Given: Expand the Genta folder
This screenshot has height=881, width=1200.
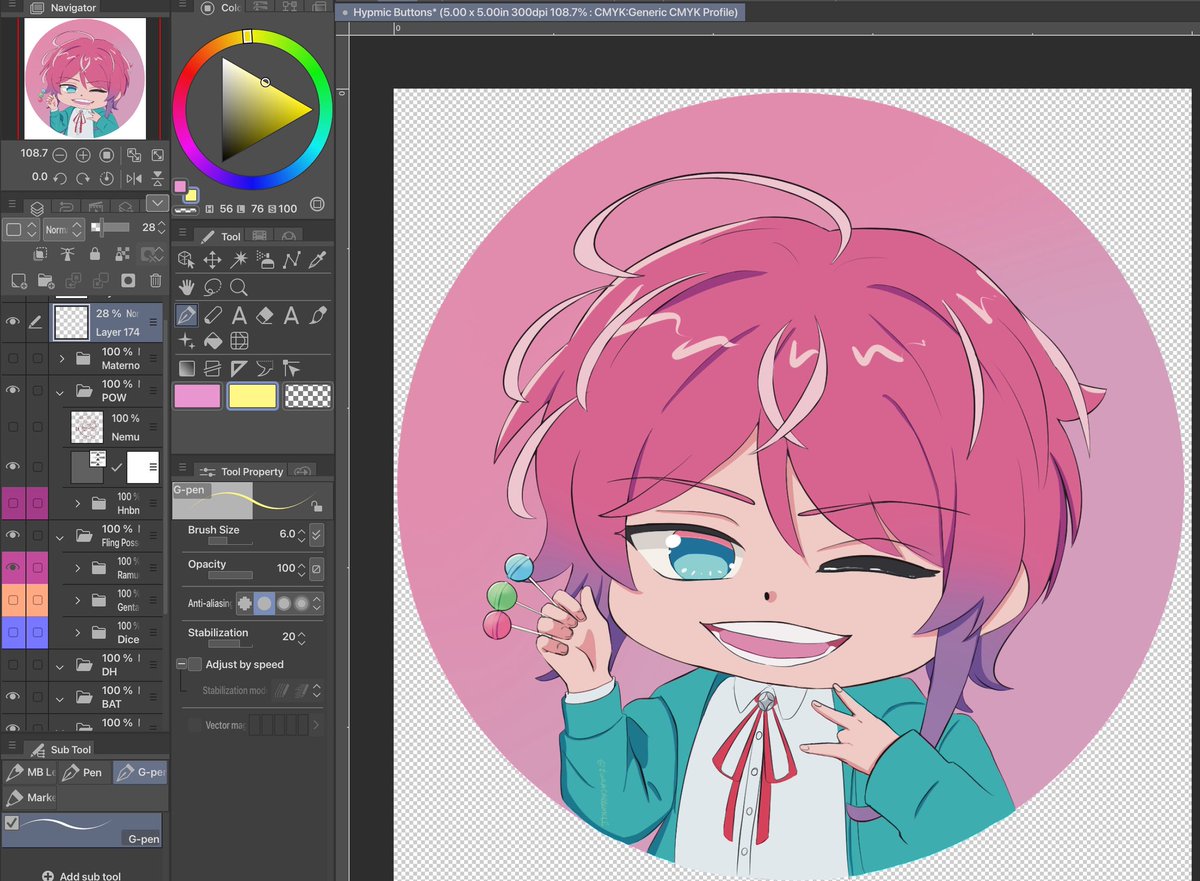Looking at the screenshot, I should [77, 600].
